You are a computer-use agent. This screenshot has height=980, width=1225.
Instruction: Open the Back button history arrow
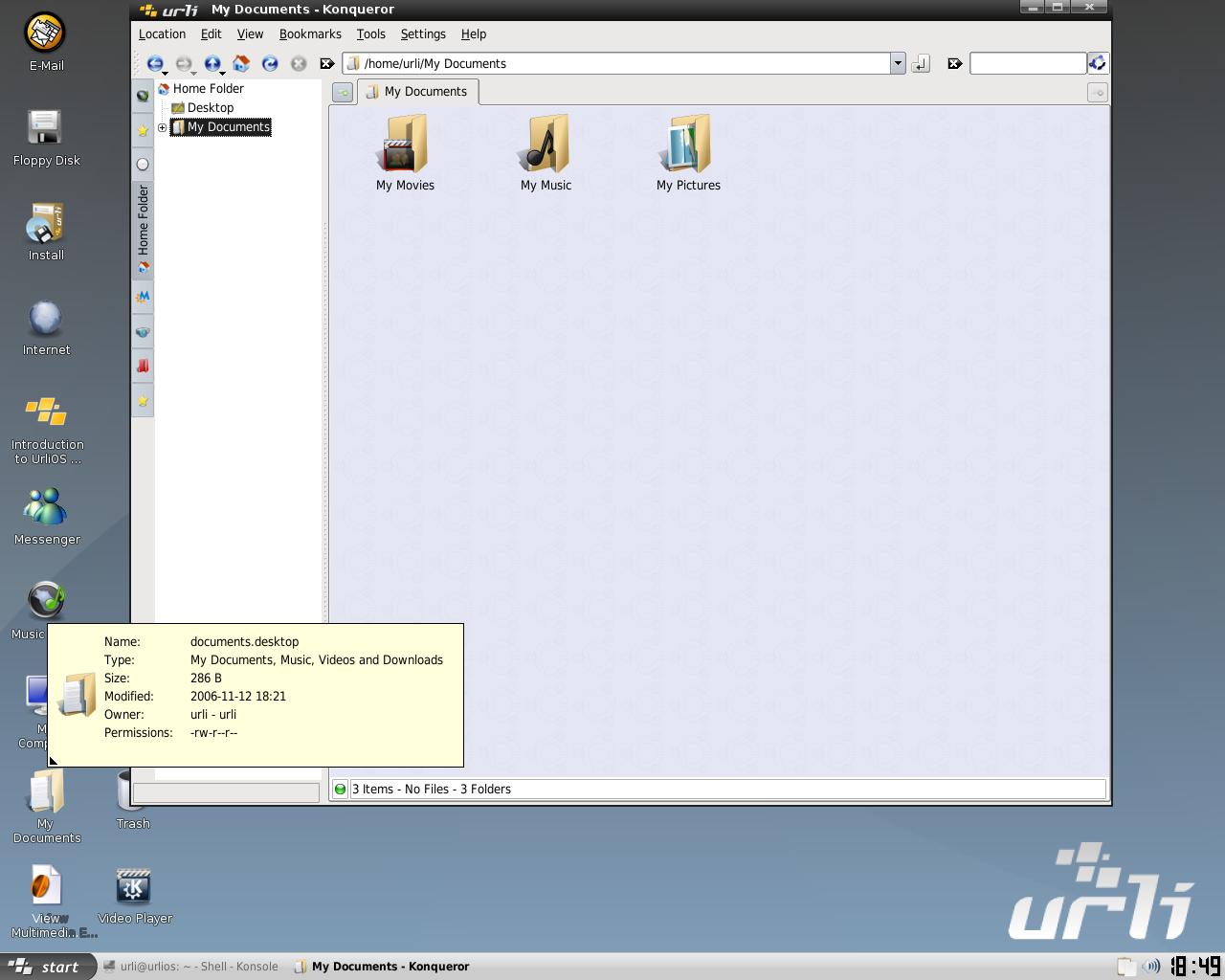[166, 73]
